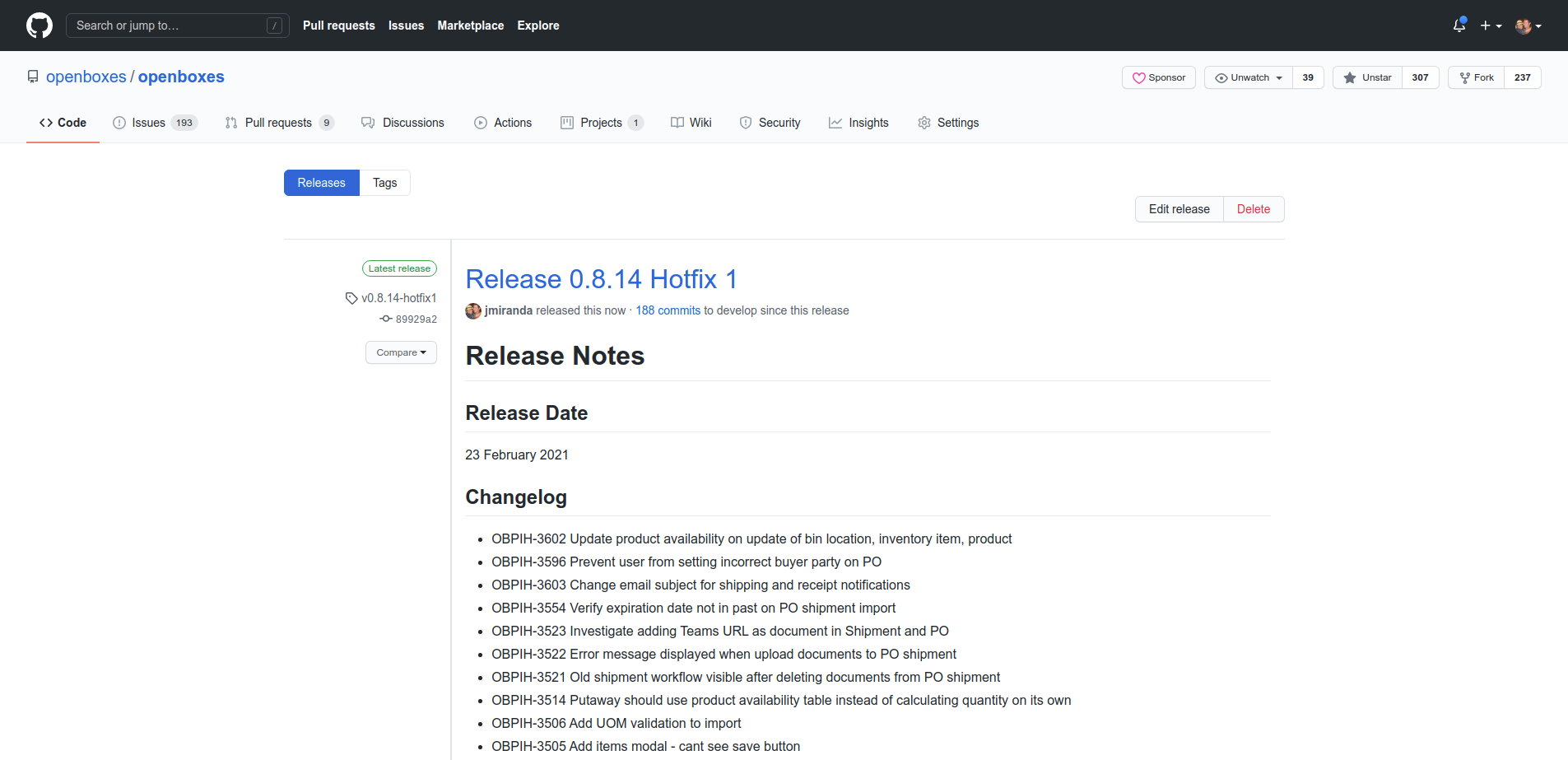Screen dimensions: 1568x760
Task: Click the Release Date heading
Action: tap(527, 413)
